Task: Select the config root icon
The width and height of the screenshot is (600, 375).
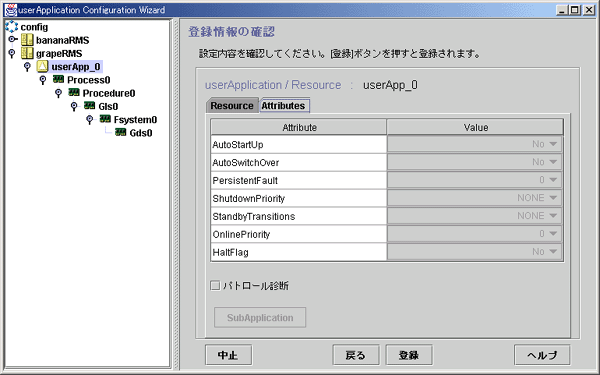Action: [x=11, y=26]
